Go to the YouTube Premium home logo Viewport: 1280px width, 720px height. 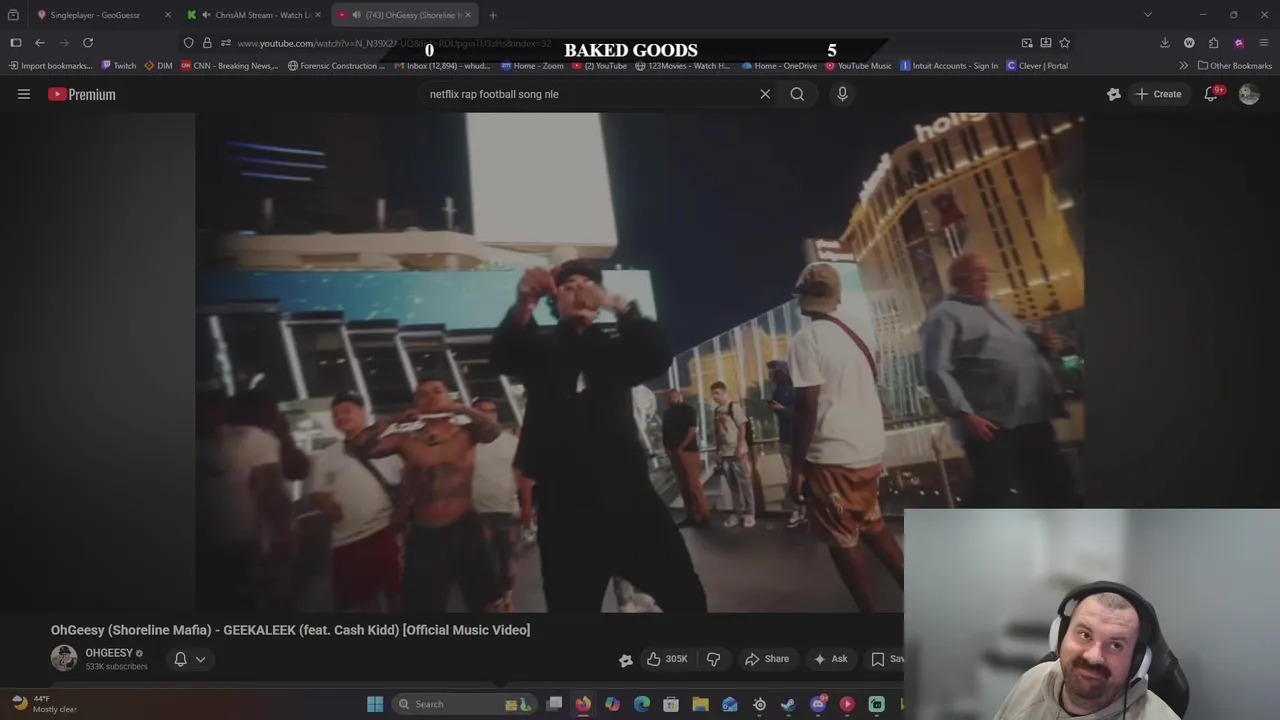[82, 94]
